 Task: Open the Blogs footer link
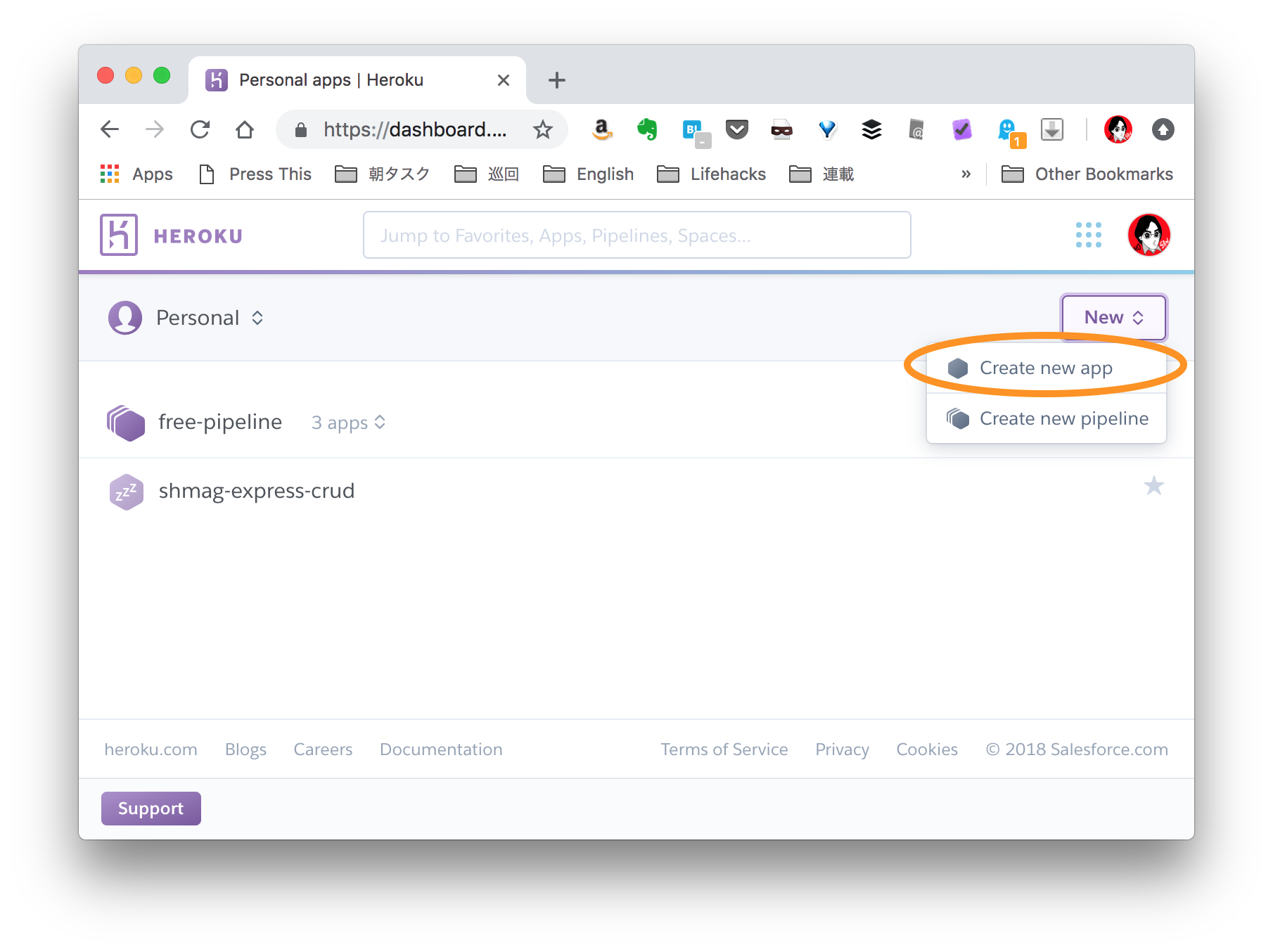coord(245,750)
